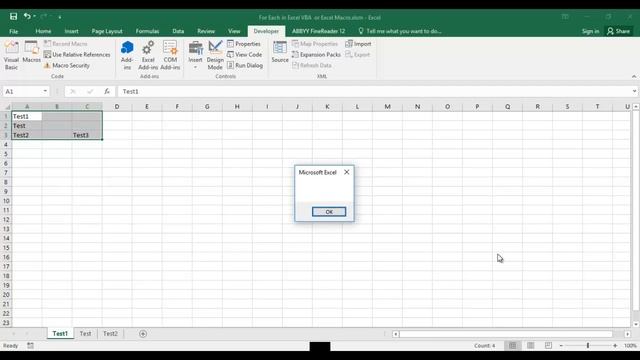
Task: Open Macro Security settings
Action: (67, 65)
